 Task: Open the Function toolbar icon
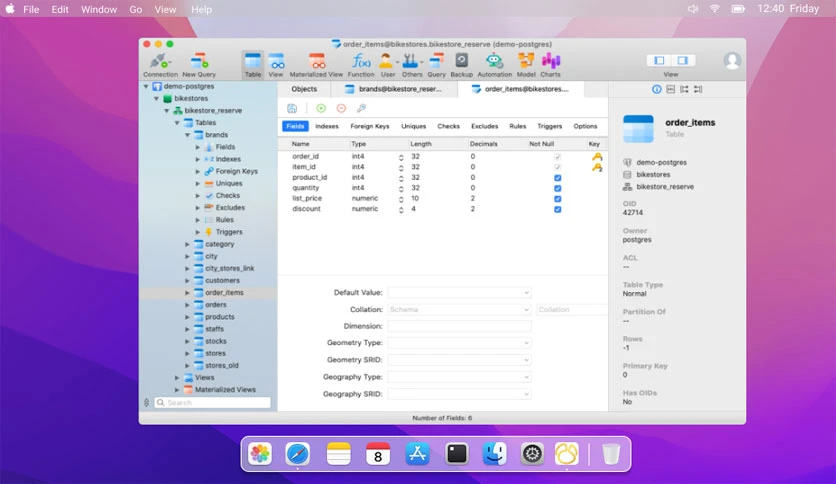(x=361, y=65)
